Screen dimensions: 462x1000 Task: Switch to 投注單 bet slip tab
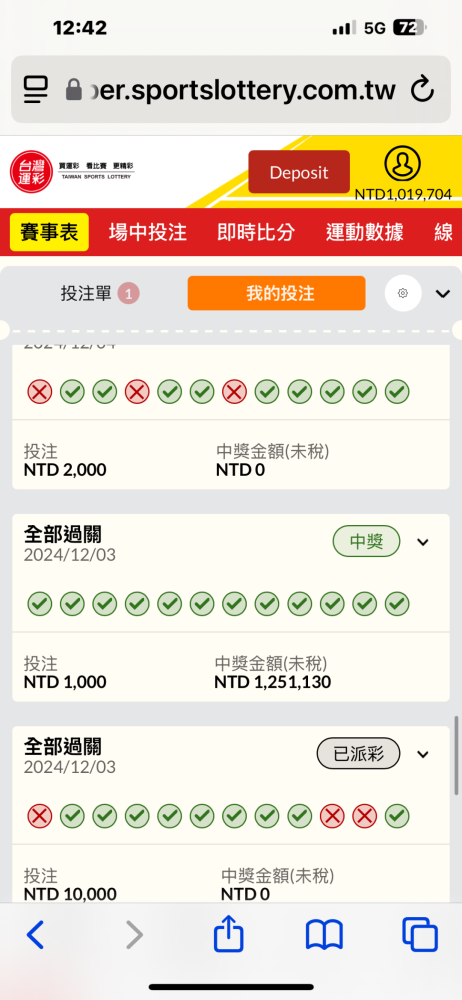pos(100,293)
